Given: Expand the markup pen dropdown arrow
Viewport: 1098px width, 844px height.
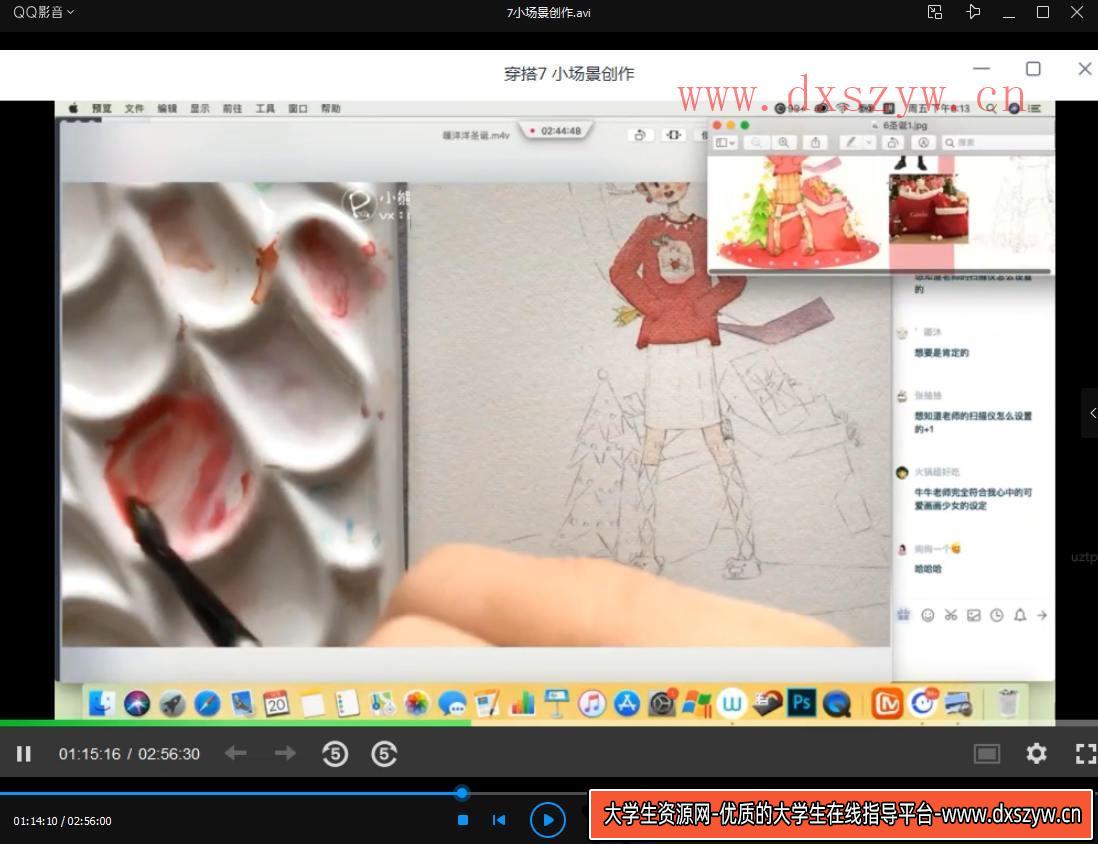Looking at the screenshot, I should [x=869, y=142].
